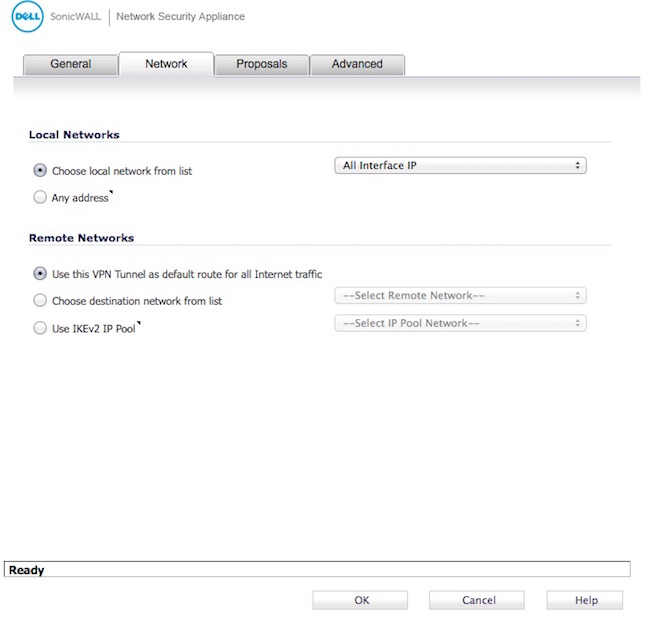Viewport: 647px width, 624px height.
Task: Click the Dell logo icon
Action: click(27, 17)
